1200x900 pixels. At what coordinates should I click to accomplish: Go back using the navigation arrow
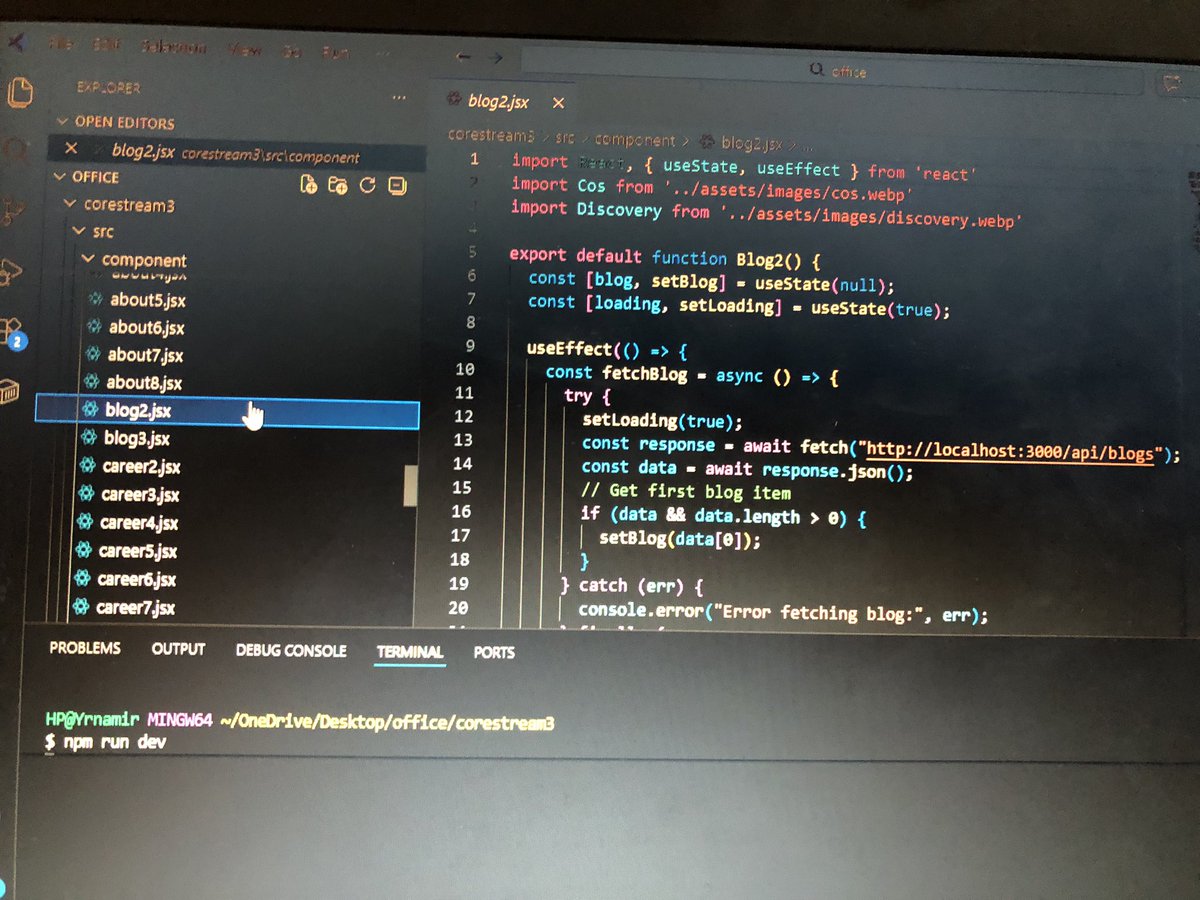464,58
